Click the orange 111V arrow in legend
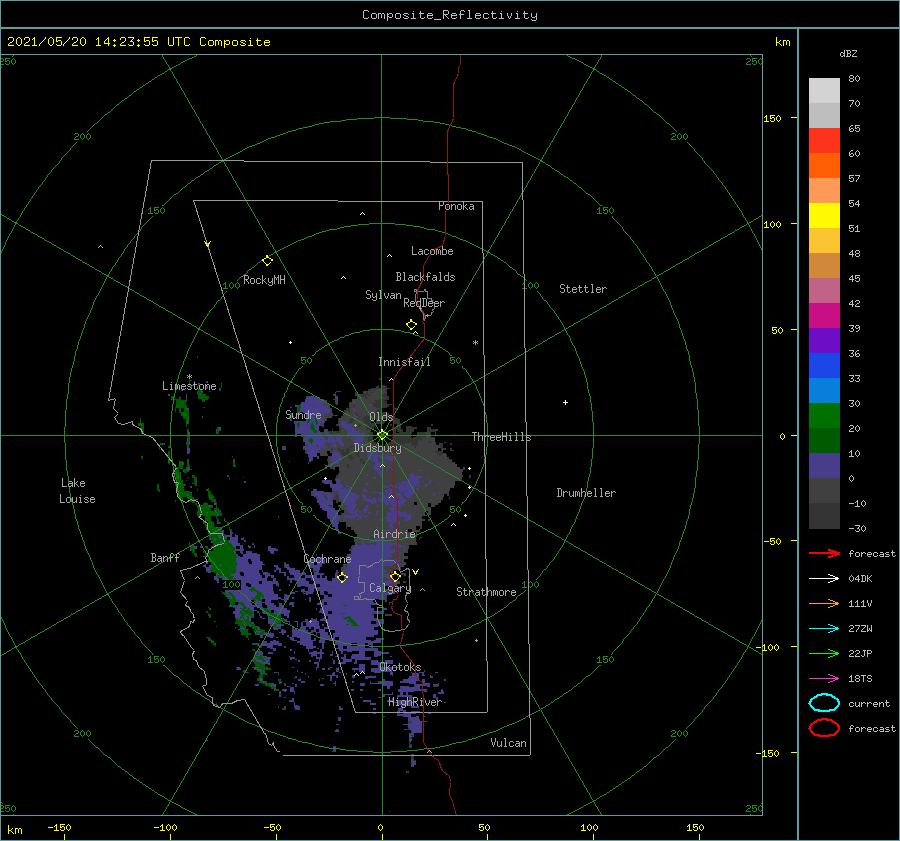The height and width of the screenshot is (841, 900). click(x=824, y=603)
